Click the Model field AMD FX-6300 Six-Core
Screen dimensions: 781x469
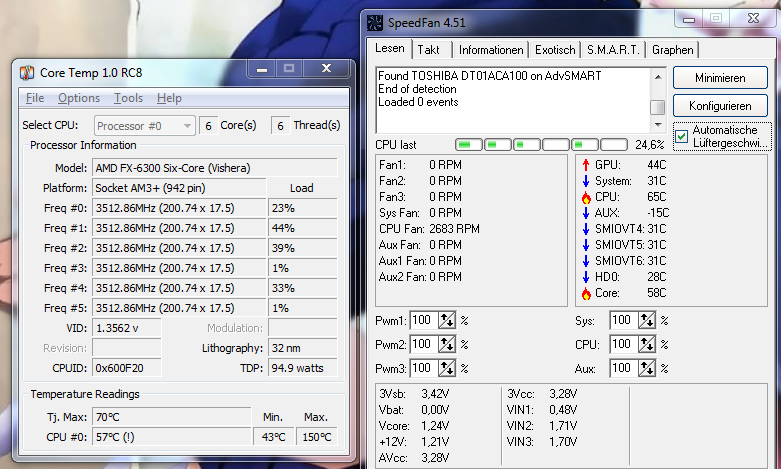coord(215,168)
